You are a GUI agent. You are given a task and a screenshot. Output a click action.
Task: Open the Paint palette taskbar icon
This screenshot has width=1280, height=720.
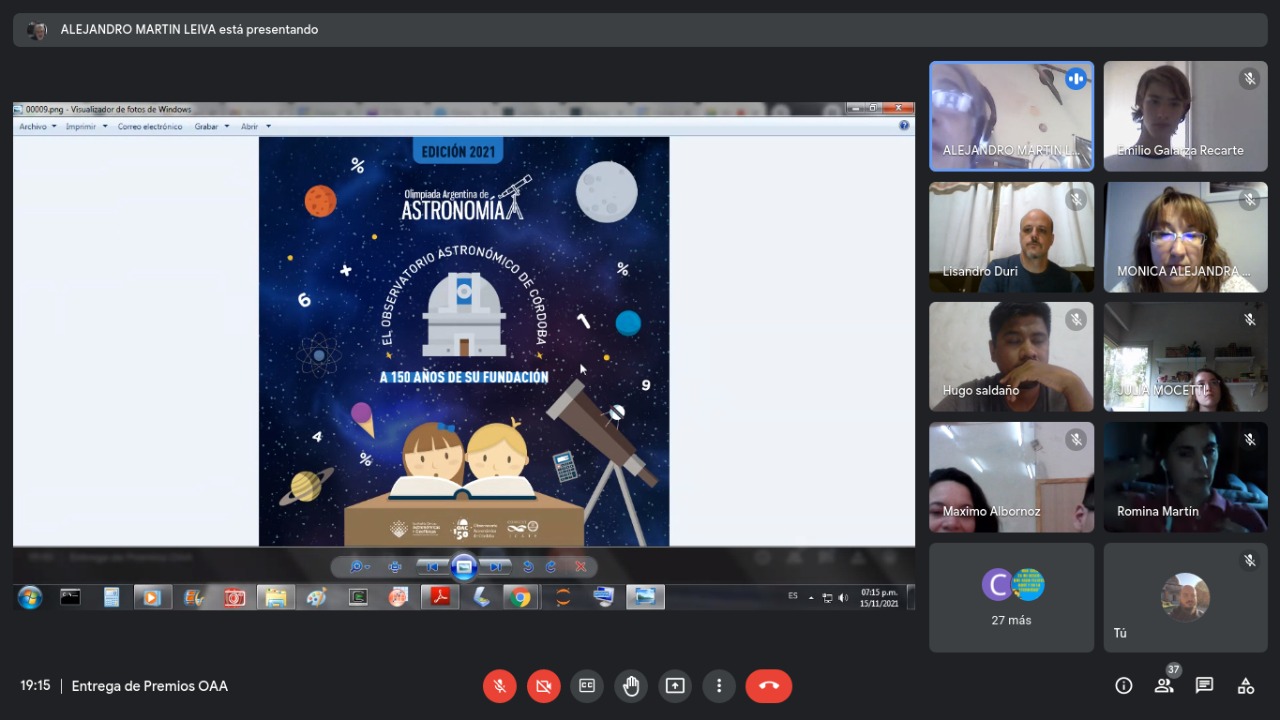[x=316, y=598]
